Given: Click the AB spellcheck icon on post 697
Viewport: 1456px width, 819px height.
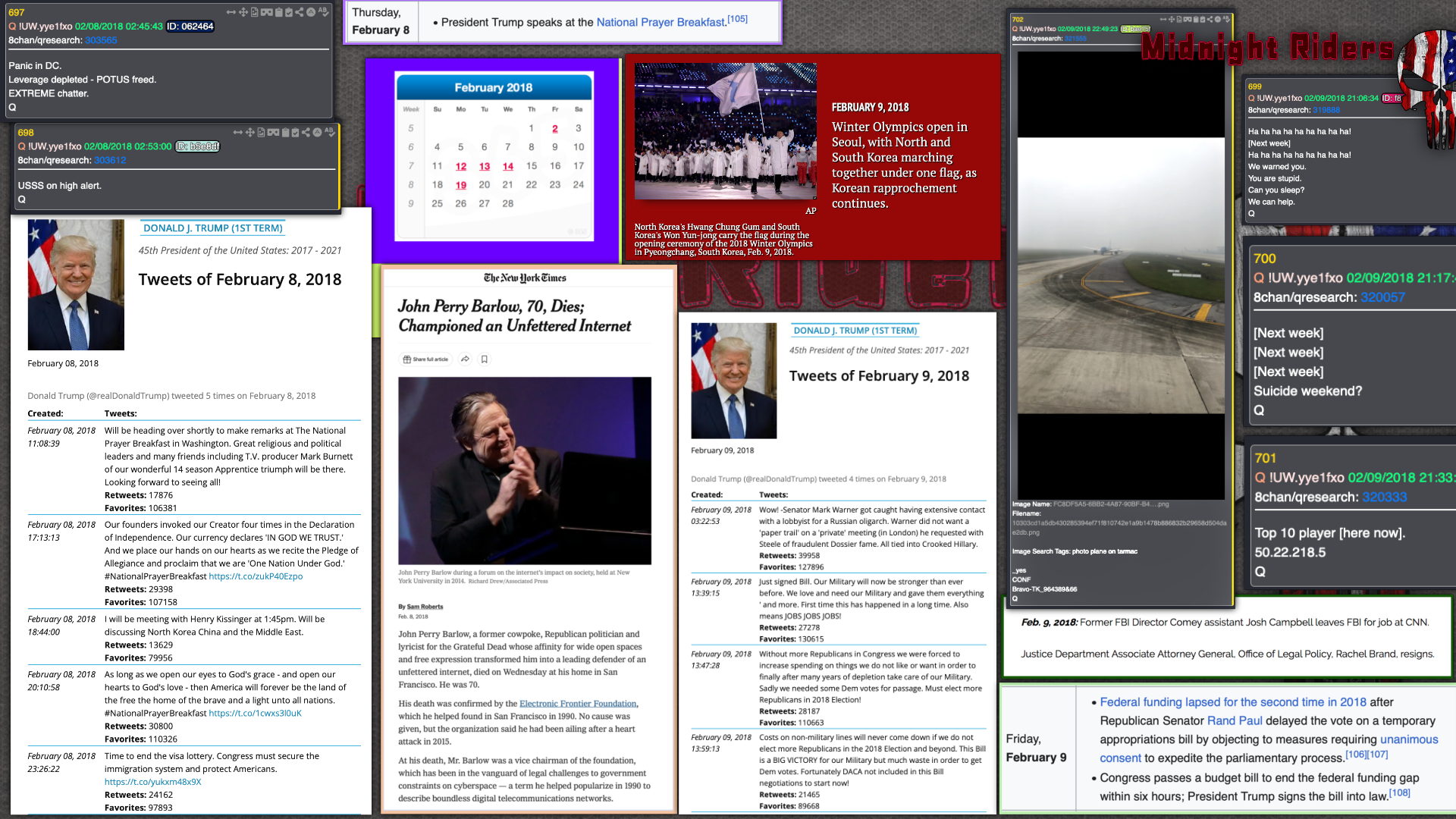Looking at the screenshot, I should [323, 12].
